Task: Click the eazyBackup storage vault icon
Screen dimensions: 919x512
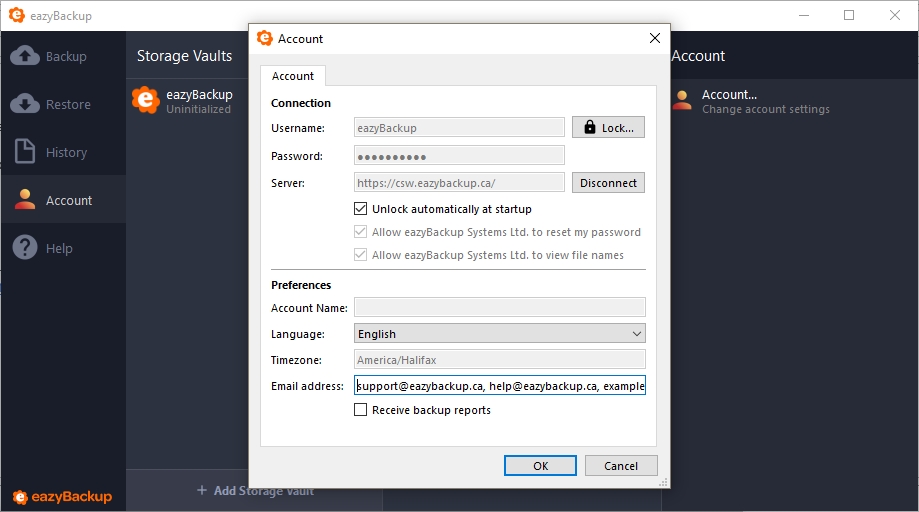Action: [145, 100]
